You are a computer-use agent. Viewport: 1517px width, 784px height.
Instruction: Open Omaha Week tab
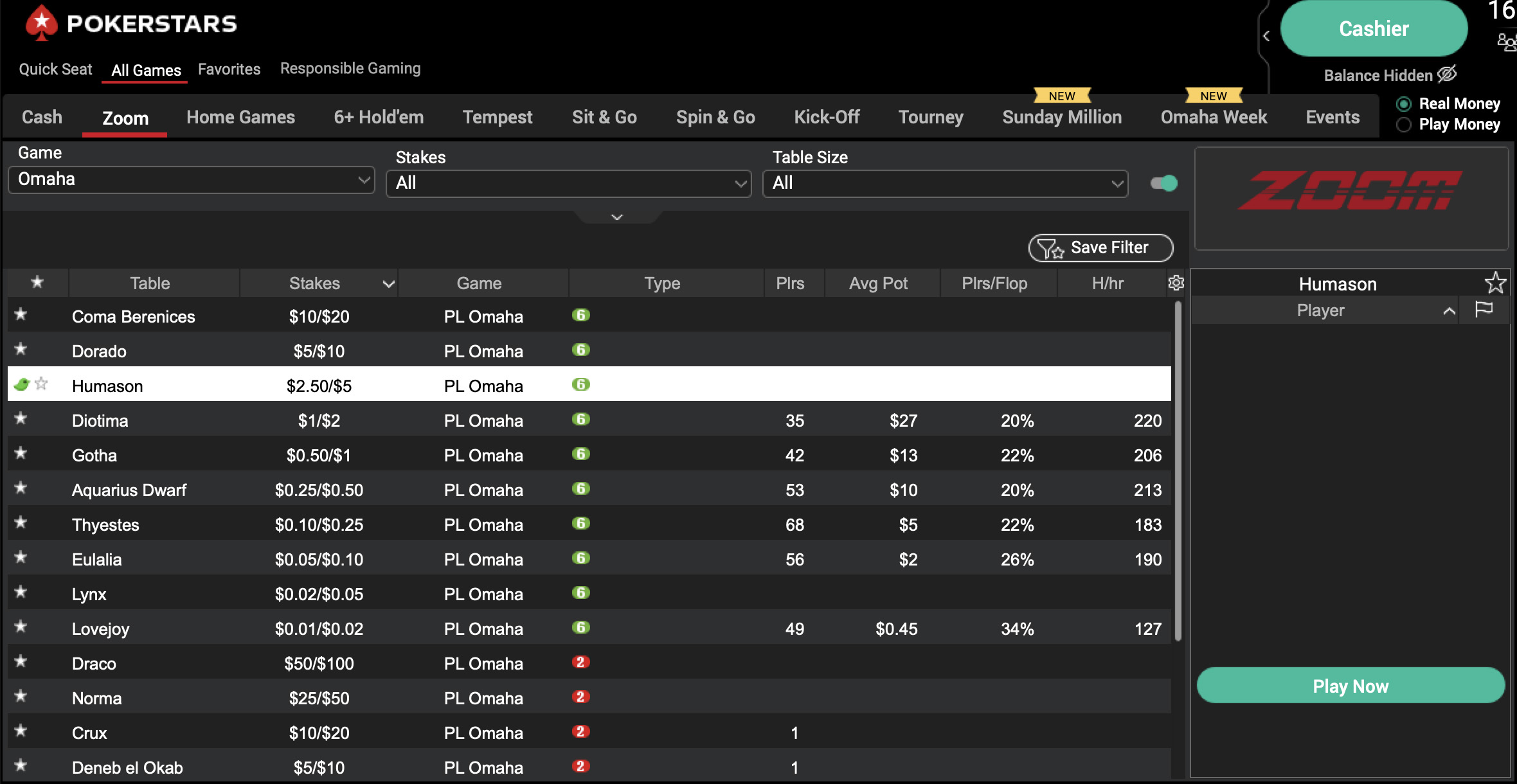click(x=1214, y=117)
